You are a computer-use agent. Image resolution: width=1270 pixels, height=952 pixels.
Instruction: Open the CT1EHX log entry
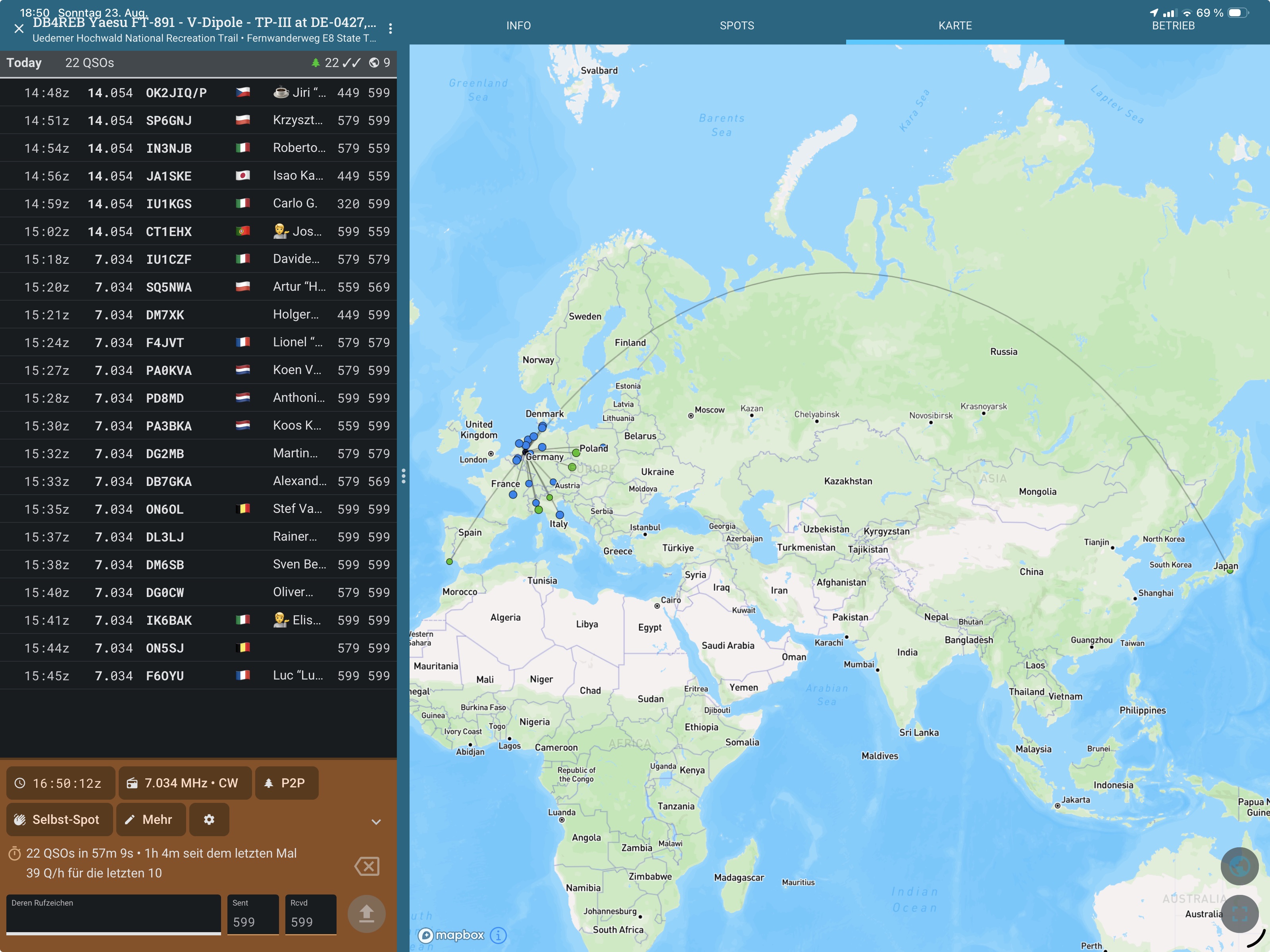198,231
